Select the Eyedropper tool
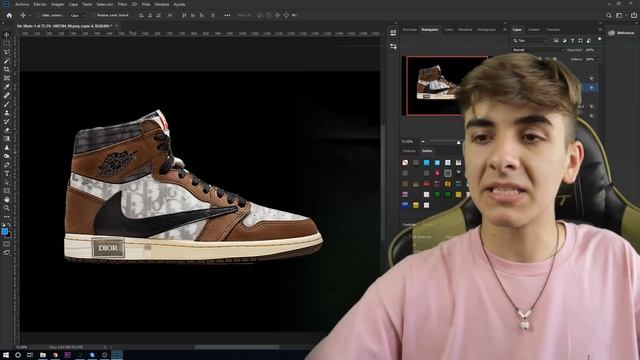Viewport: 640px width, 360px height. 7,87
